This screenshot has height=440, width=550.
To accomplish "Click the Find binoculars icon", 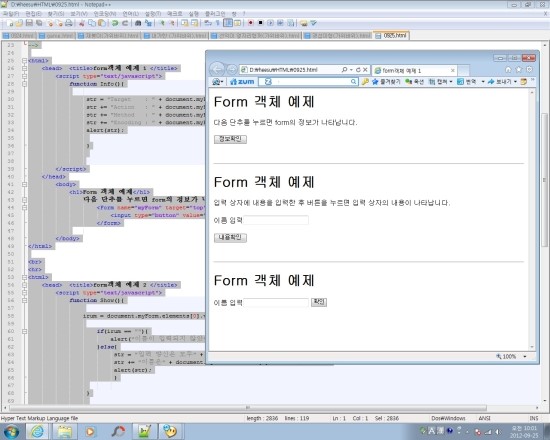I will (138, 23).
